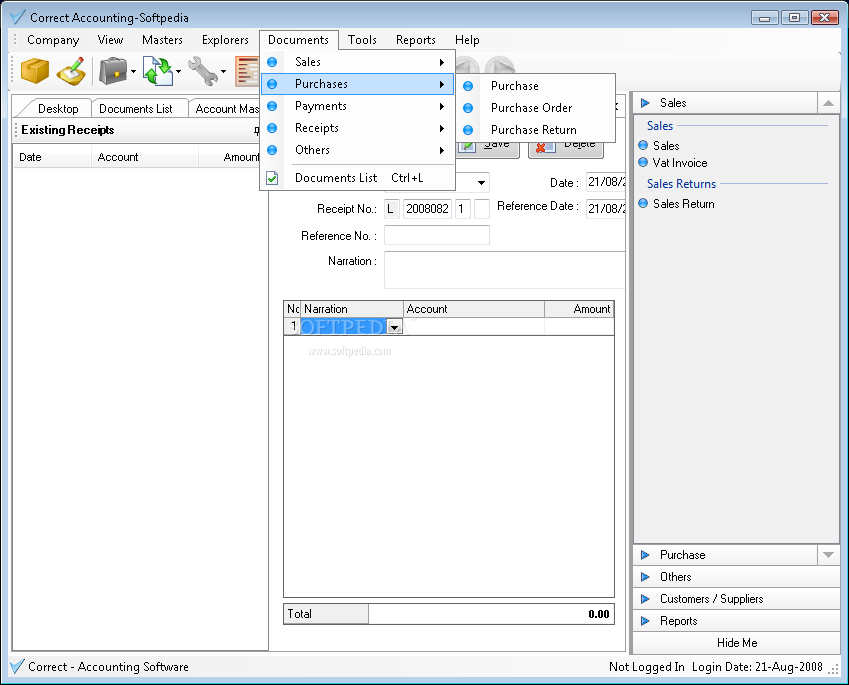This screenshot has height=685, width=849.
Task: Open Narration cell dropdown in grid row 1
Action: pyautogui.click(x=395, y=327)
